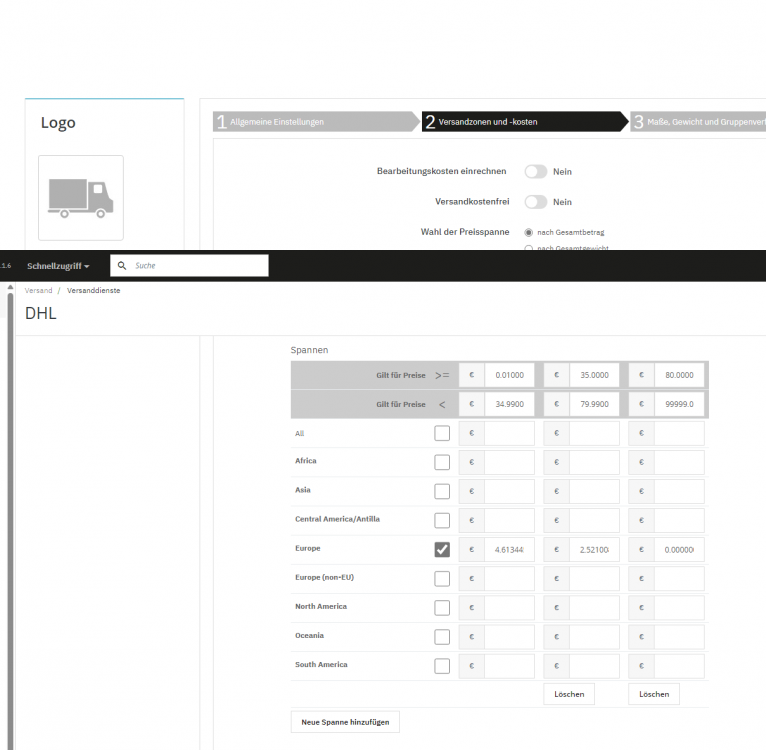Edit upper bound field 99999.0
Viewport: 766px width, 750px height.
(x=680, y=404)
